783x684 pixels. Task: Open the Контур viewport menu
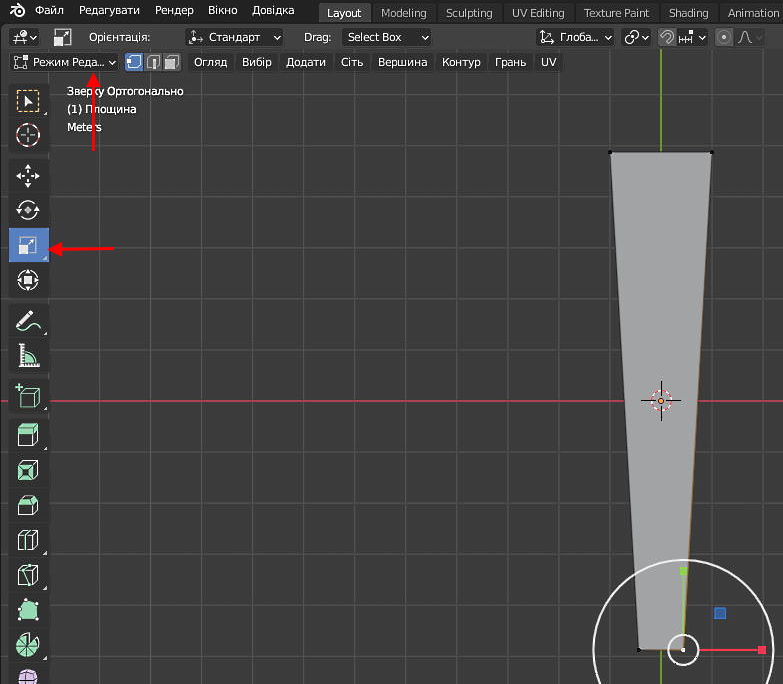point(461,62)
